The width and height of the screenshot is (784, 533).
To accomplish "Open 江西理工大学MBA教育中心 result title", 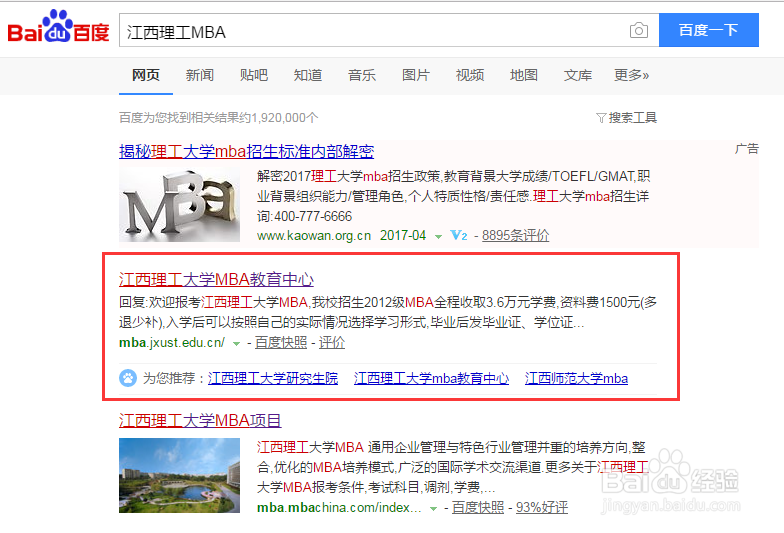I will click(x=216, y=280).
